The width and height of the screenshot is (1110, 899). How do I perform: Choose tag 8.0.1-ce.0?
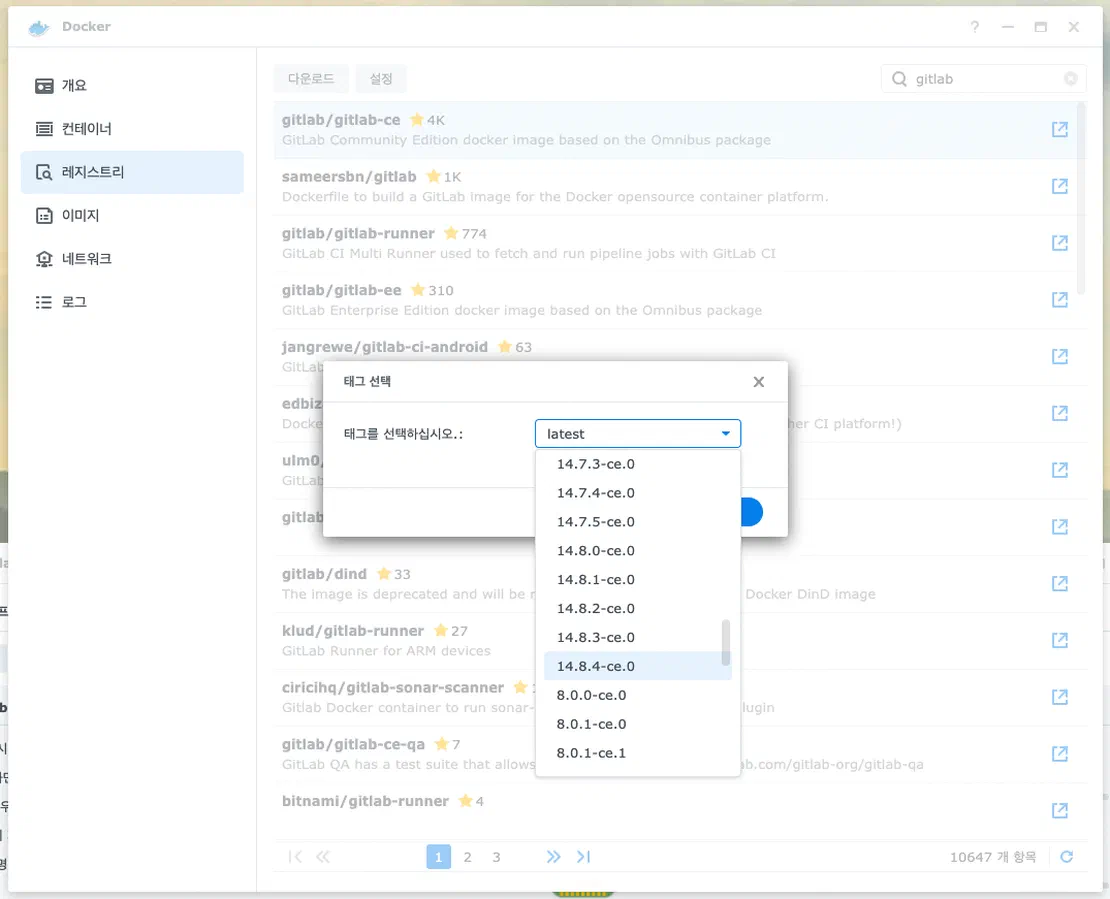point(637,724)
